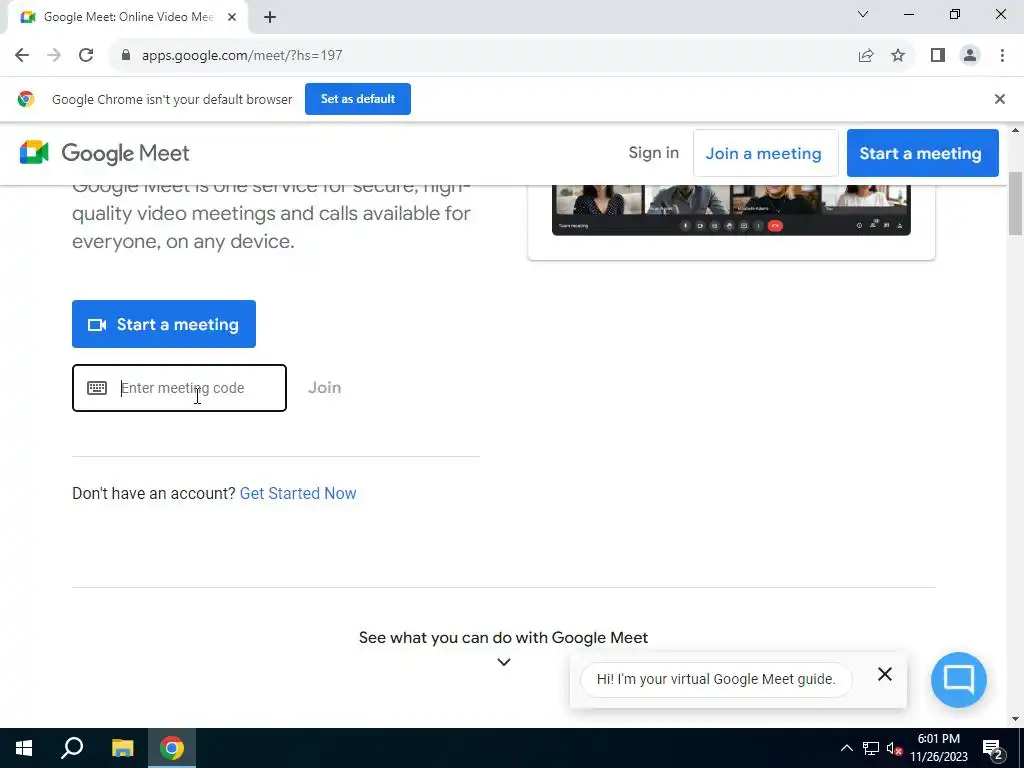Set Chrome as default browser
This screenshot has height=768, width=1024.
click(x=358, y=99)
